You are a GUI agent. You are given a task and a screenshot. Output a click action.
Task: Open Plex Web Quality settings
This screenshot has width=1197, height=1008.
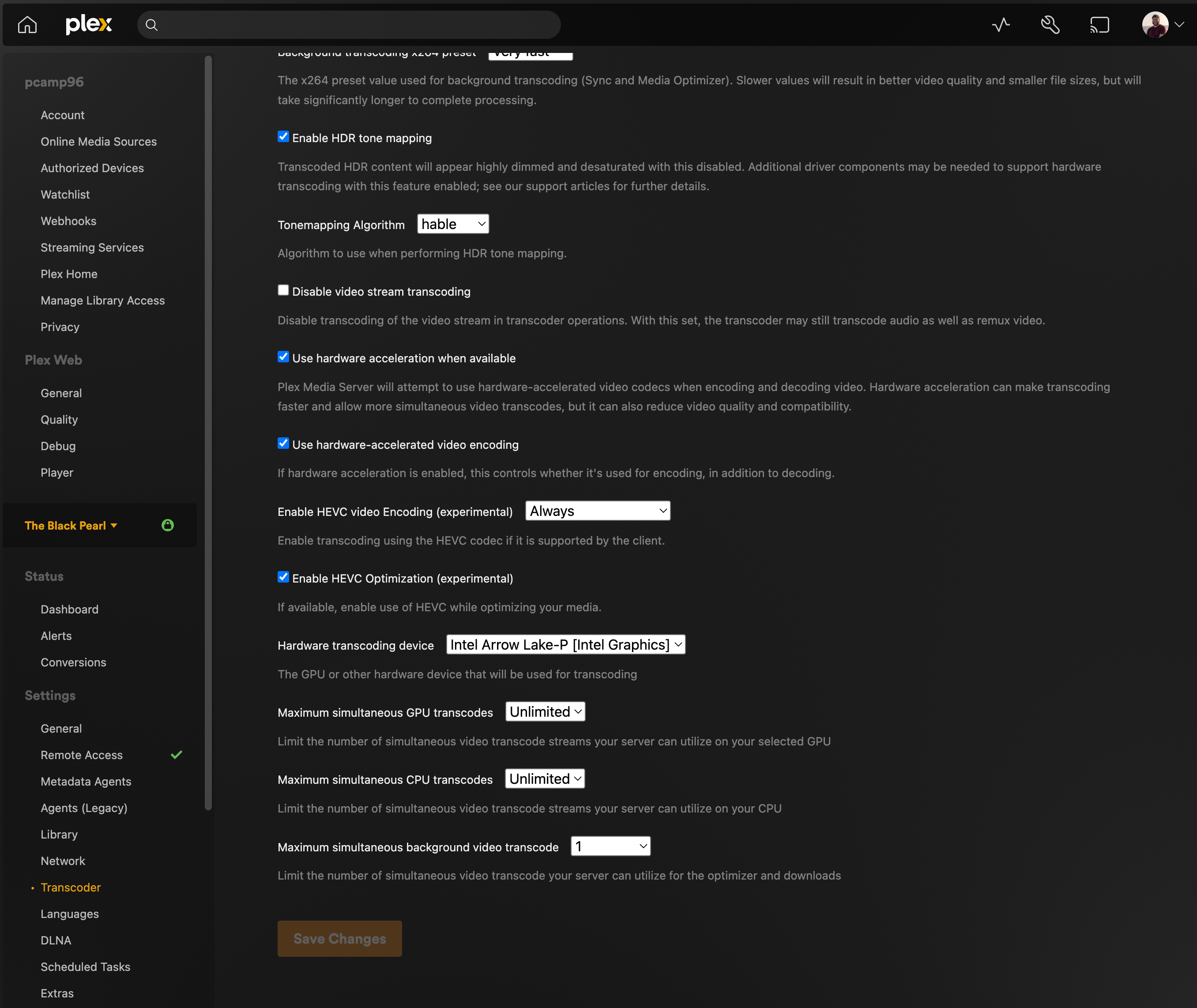point(59,420)
